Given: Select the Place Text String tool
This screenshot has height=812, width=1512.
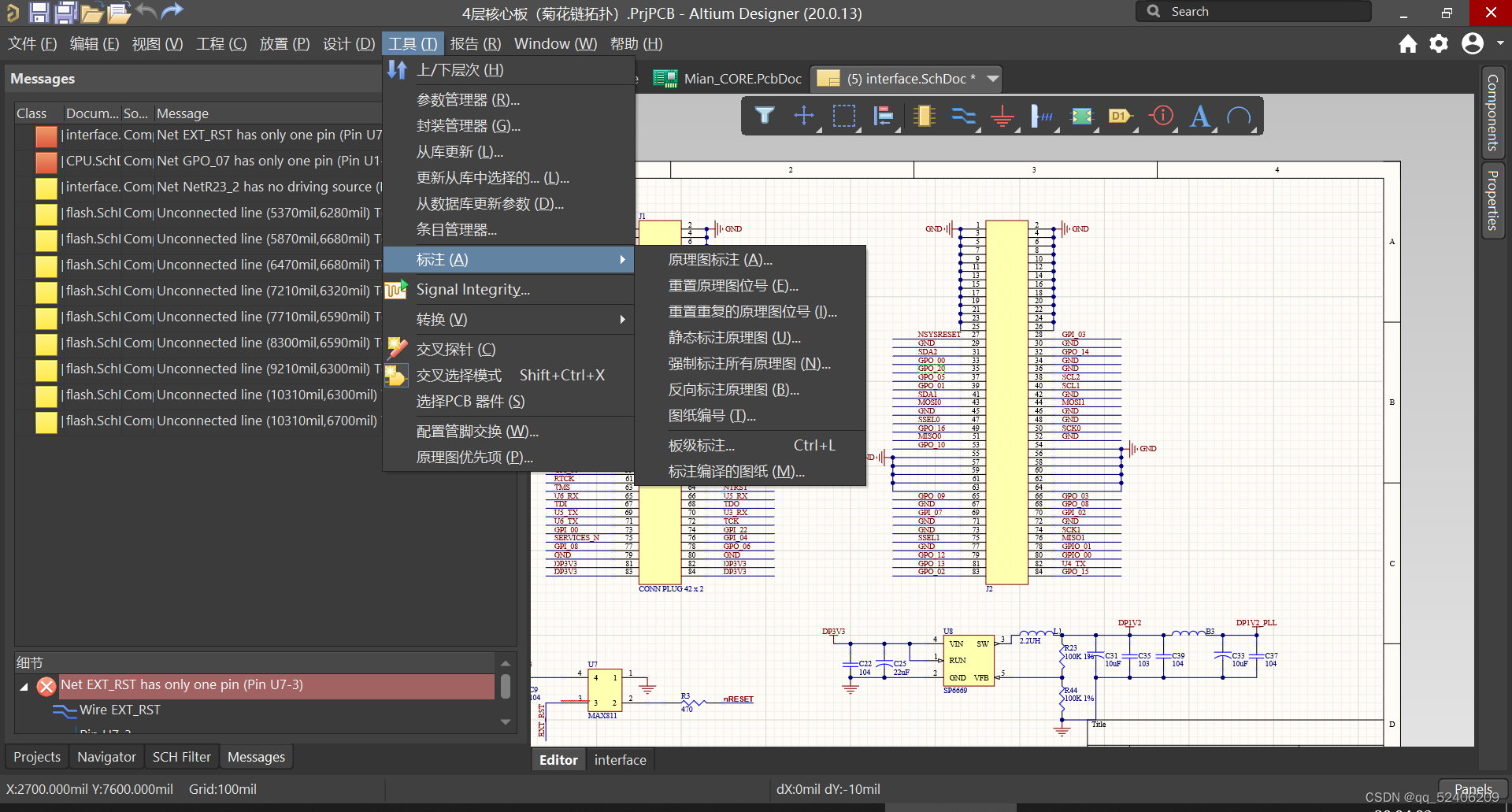Looking at the screenshot, I should (1200, 117).
